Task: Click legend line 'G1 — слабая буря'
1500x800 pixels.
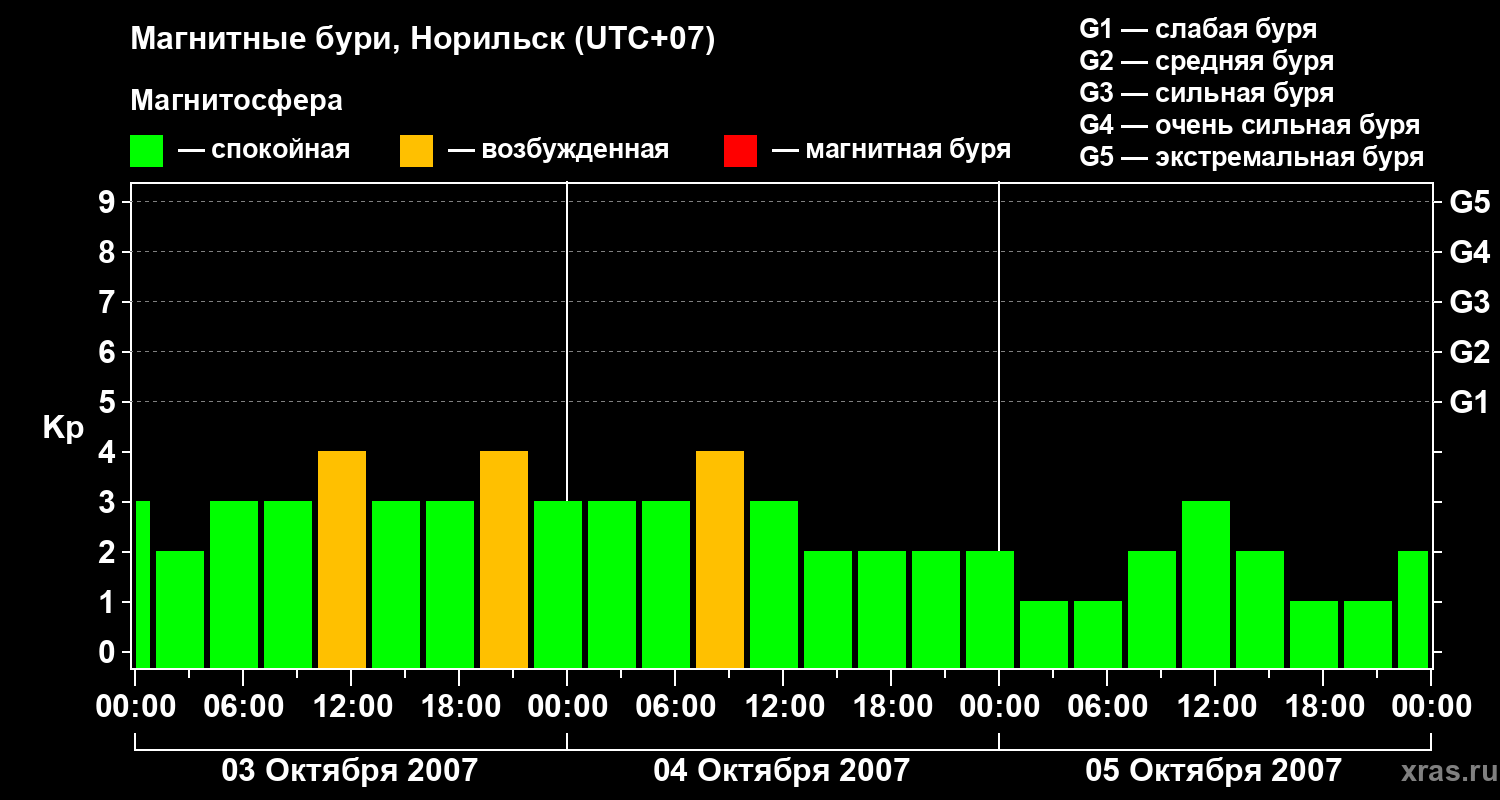Action: (1198, 29)
